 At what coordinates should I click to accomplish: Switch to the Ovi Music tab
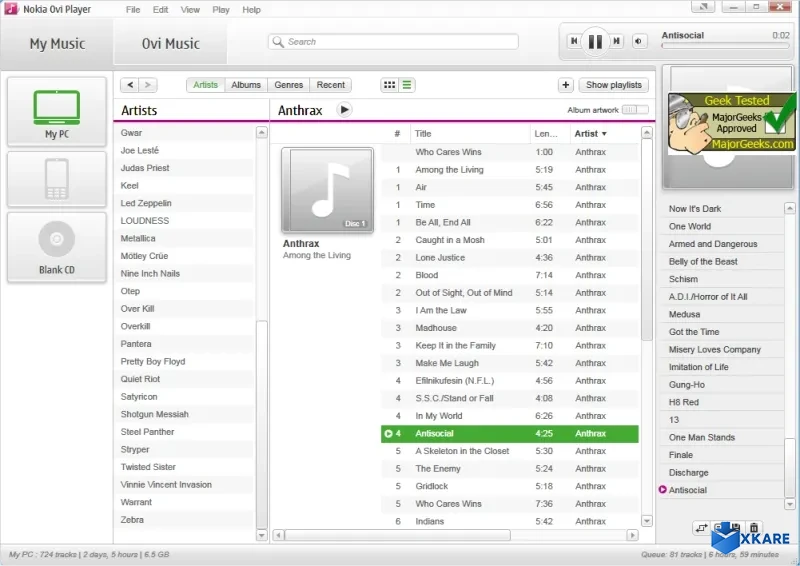[x=170, y=44]
